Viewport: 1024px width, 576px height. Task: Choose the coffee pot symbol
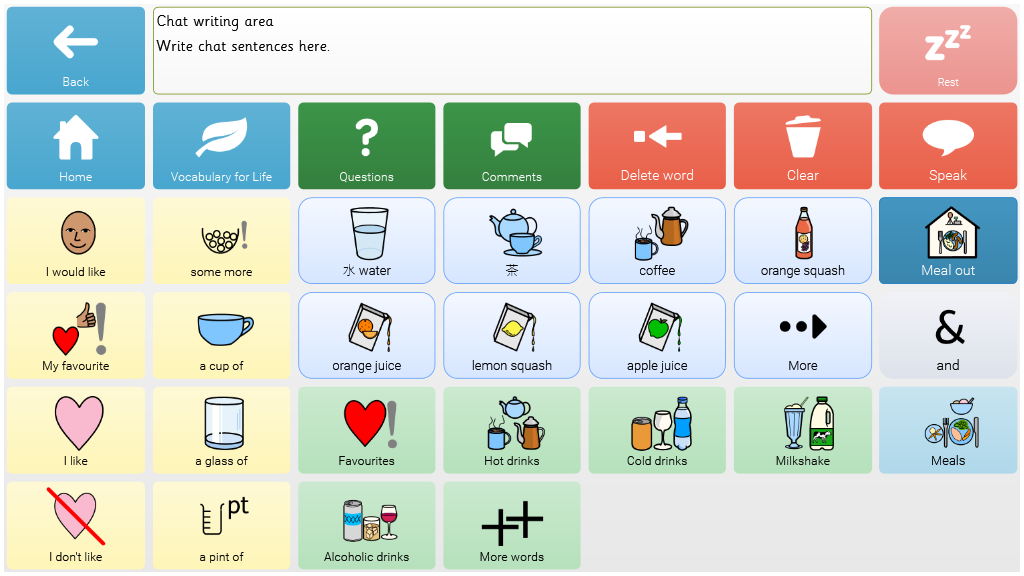coord(657,240)
